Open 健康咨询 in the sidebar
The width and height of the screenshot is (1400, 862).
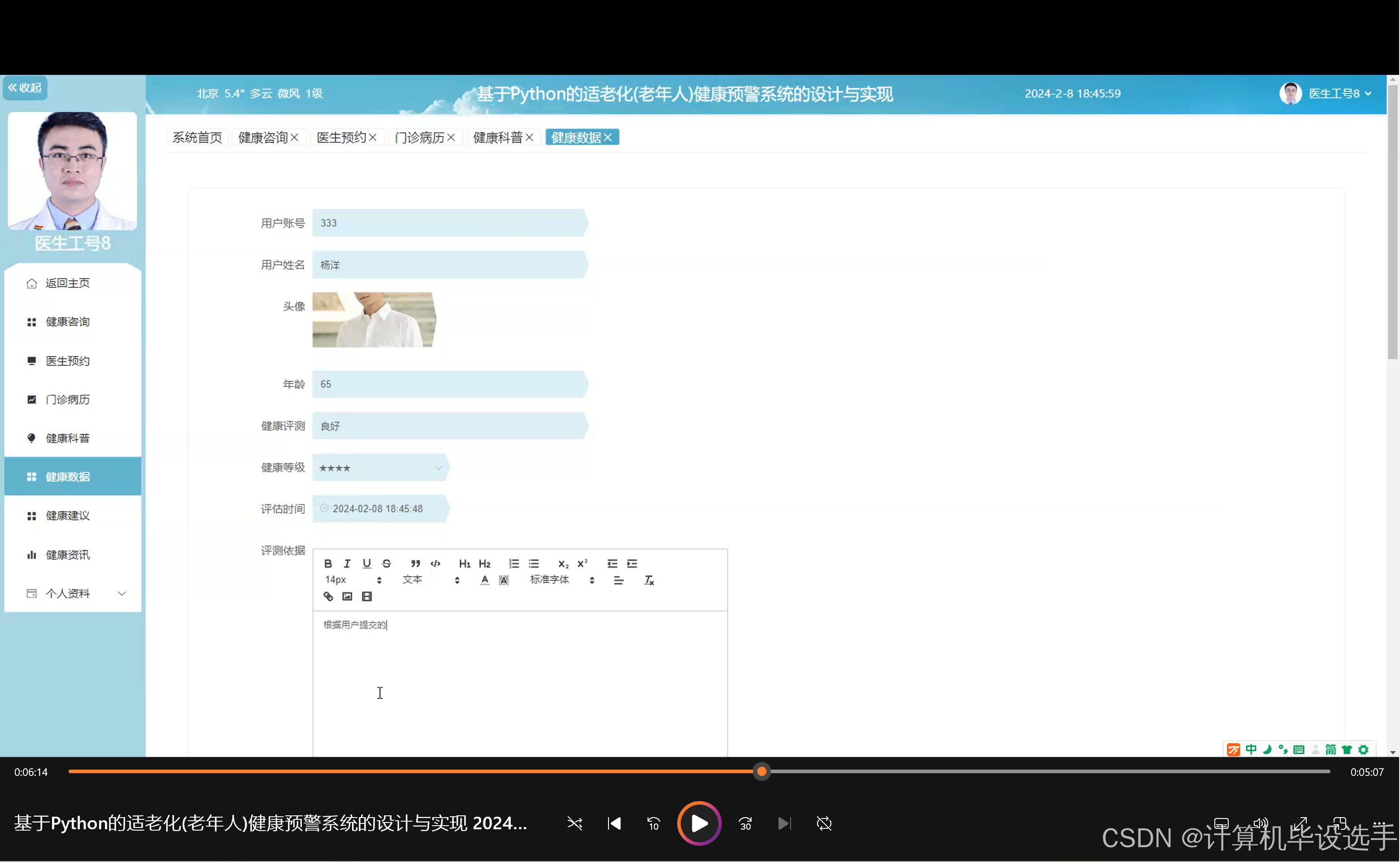(x=72, y=322)
